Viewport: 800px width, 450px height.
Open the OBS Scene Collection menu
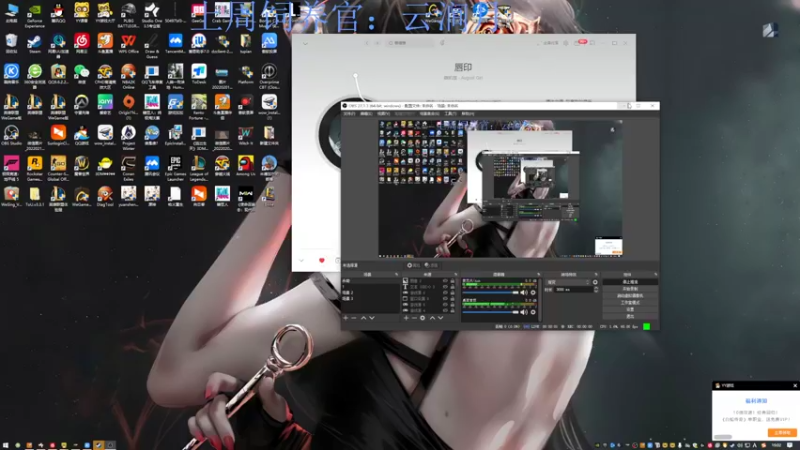pyautogui.click(x=429, y=113)
